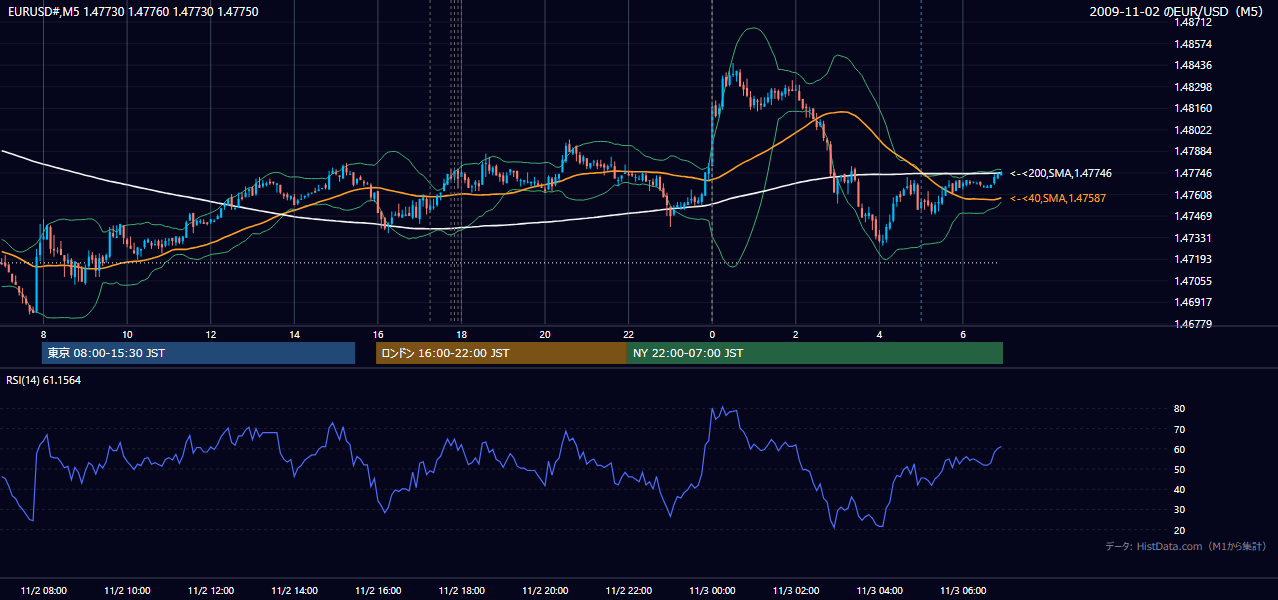Click the 11/2 16:00 time label
Viewport: 1278px width, 600px height.
pos(378,590)
